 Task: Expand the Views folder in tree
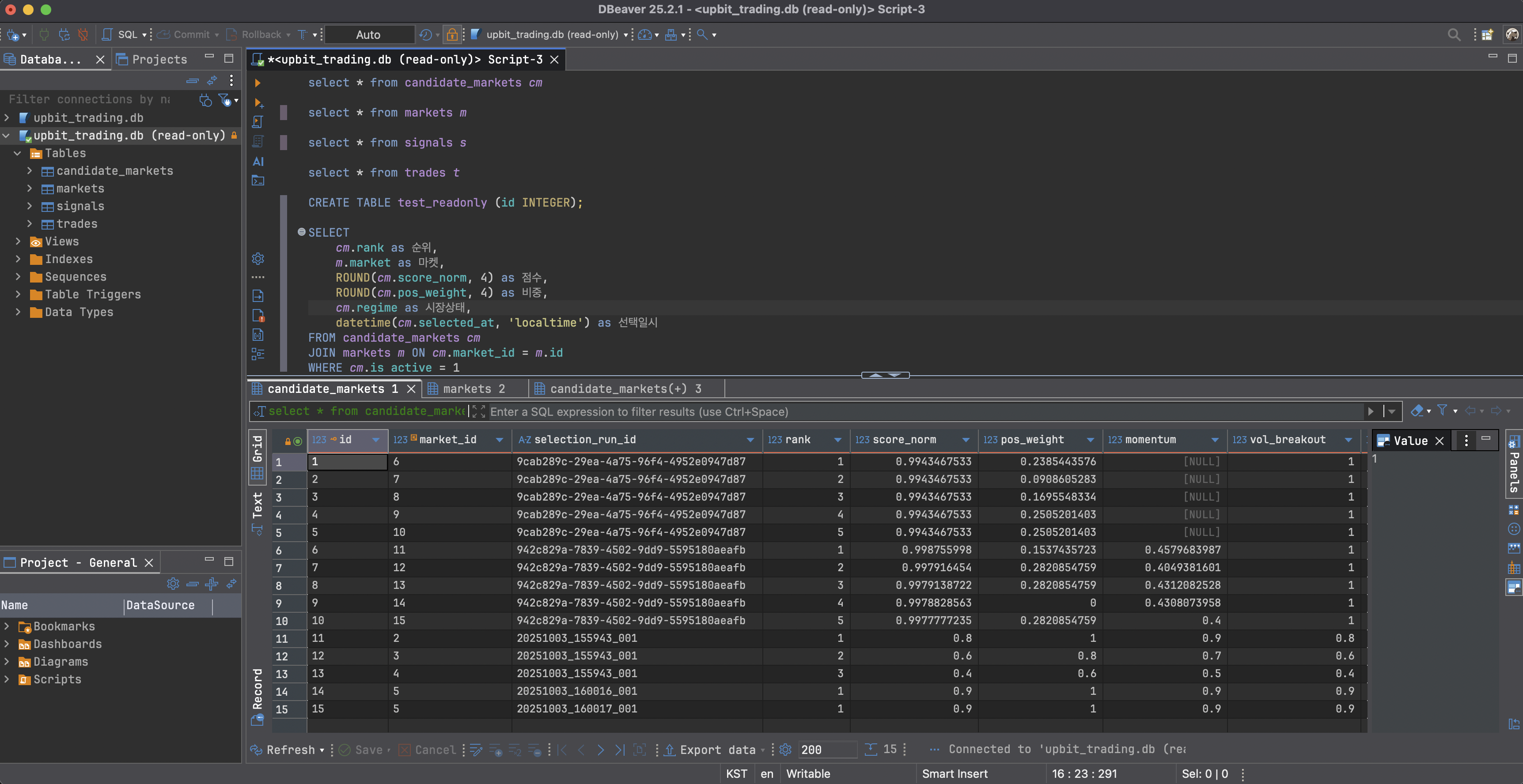tap(18, 241)
